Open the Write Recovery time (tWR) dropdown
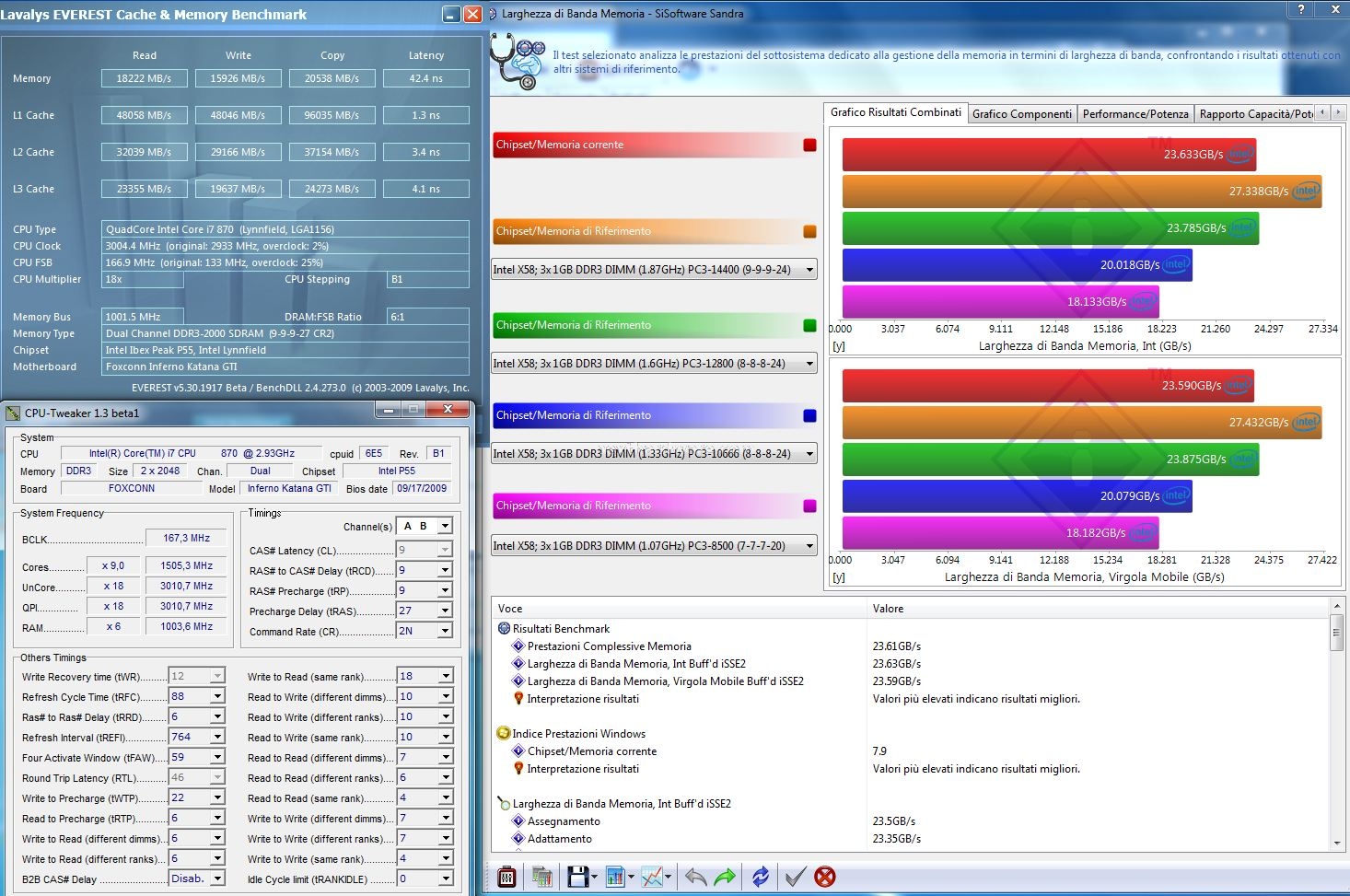The width and height of the screenshot is (1350, 896). pos(218,677)
